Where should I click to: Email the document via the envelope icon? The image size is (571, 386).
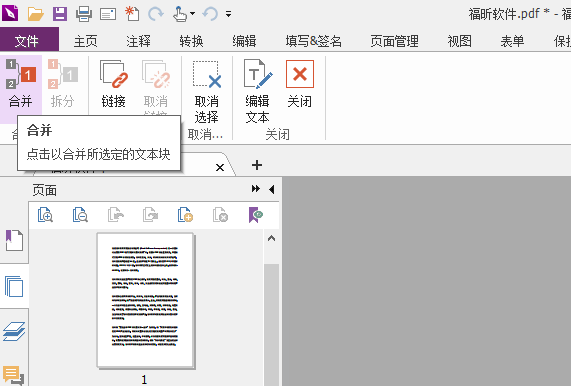pyautogui.click(x=108, y=14)
